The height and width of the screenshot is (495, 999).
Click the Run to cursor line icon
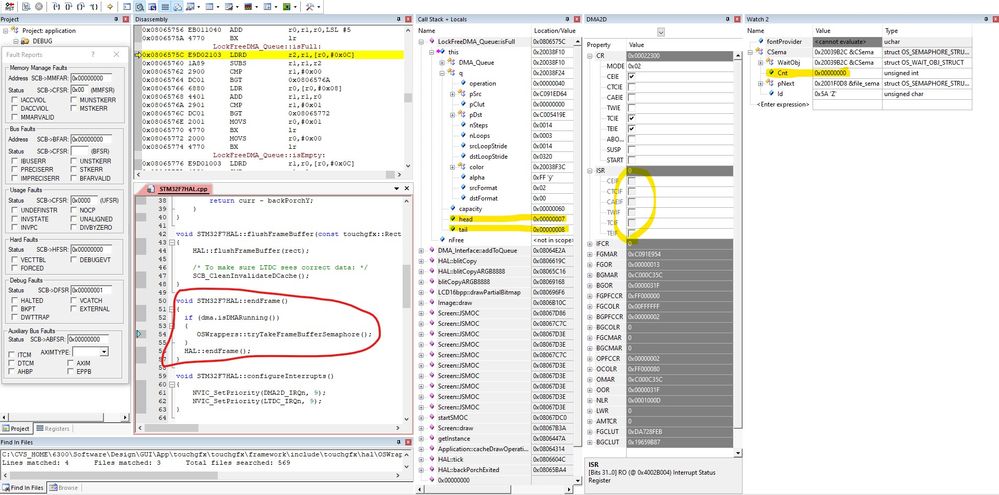[x=94, y=6]
